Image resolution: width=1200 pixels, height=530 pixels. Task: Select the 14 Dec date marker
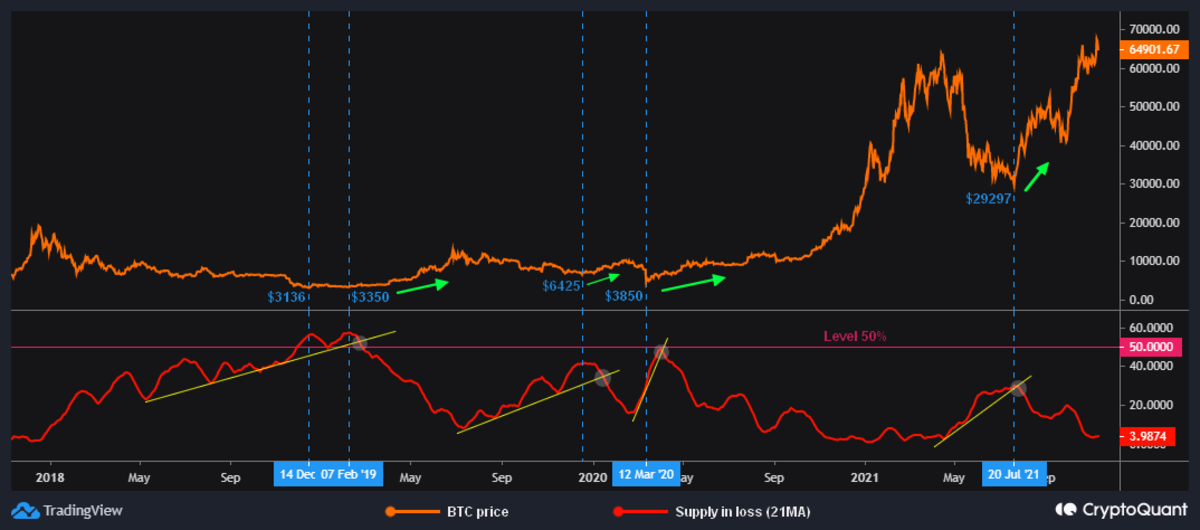tap(298, 474)
